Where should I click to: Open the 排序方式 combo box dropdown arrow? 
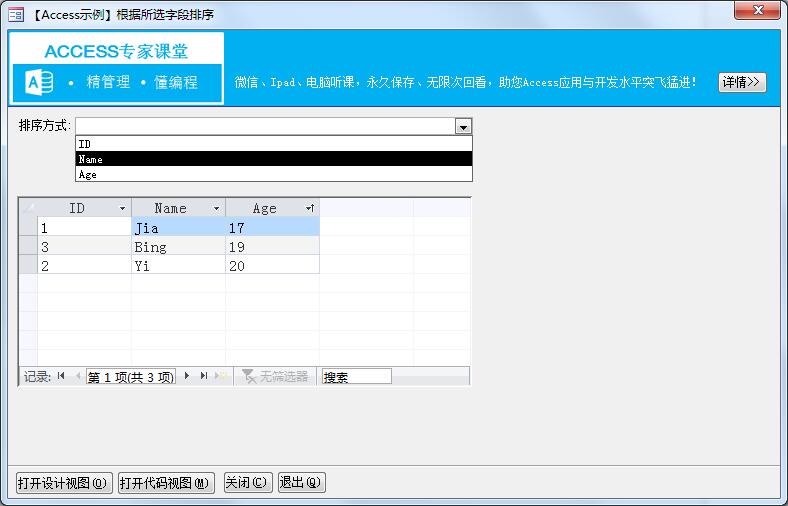(x=463, y=126)
